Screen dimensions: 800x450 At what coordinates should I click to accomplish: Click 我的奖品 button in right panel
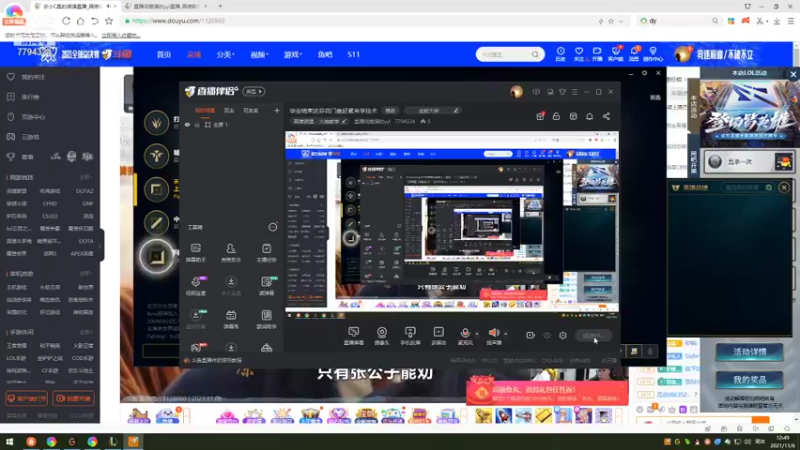click(x=749, y=380)
